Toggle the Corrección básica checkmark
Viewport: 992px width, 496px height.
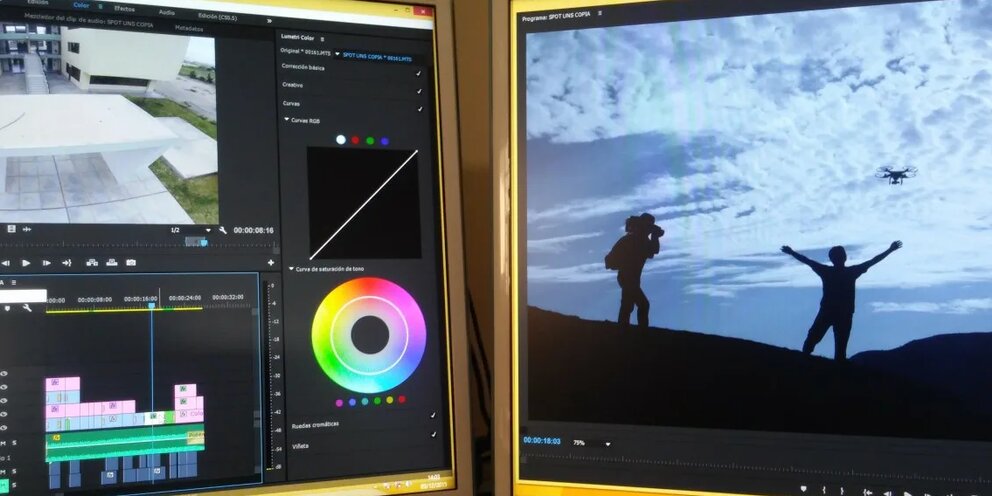[x=418, y=73]
